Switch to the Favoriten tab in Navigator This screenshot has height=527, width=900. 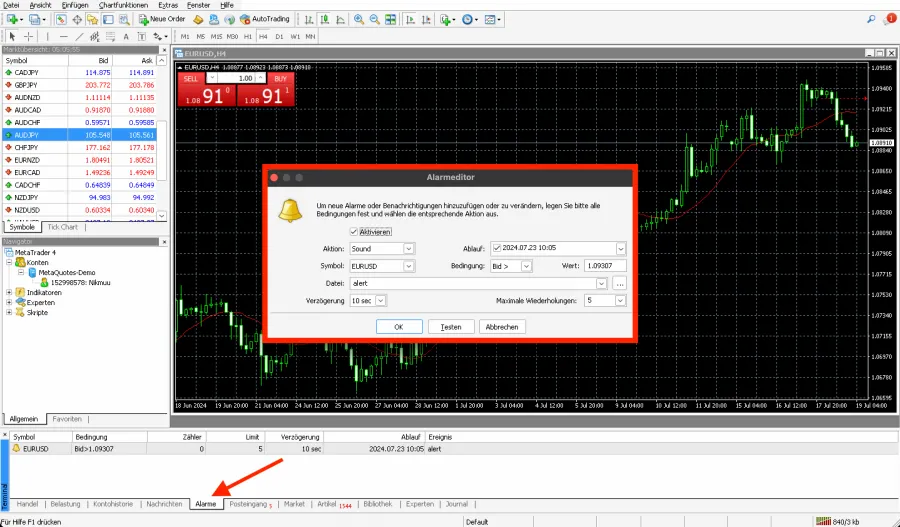tap(67, 419)
